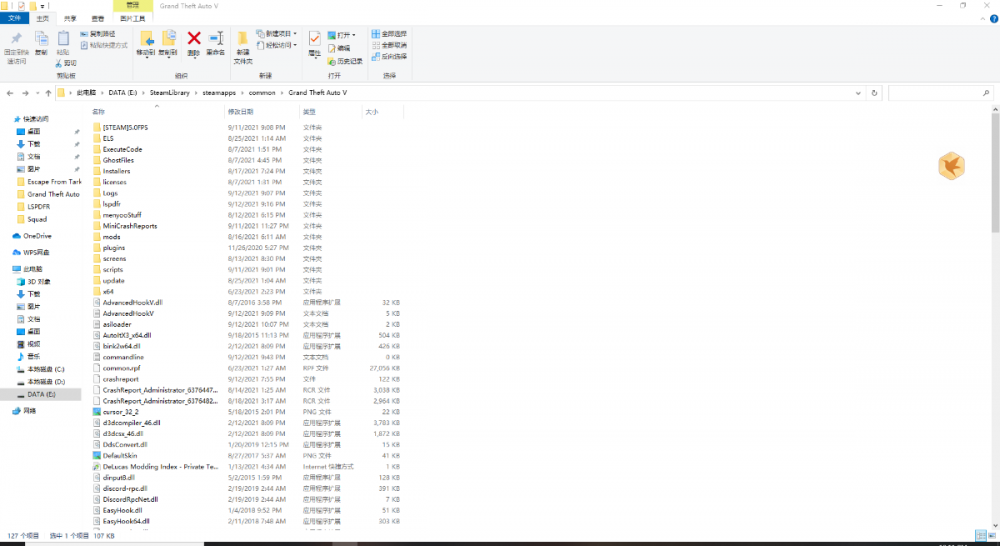Open the quick access toolbar customize arrow
Screen dimensions: 1000x546
43,6
